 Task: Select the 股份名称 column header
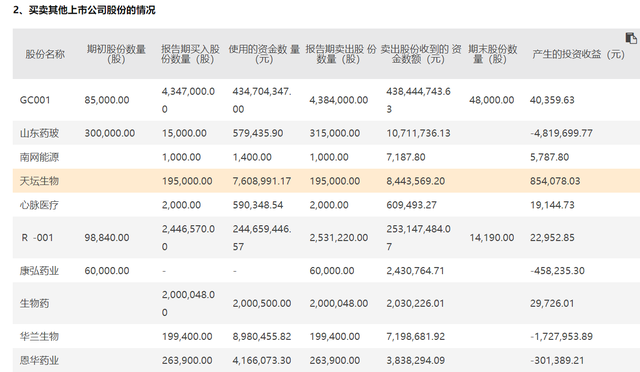click(45, 54)
